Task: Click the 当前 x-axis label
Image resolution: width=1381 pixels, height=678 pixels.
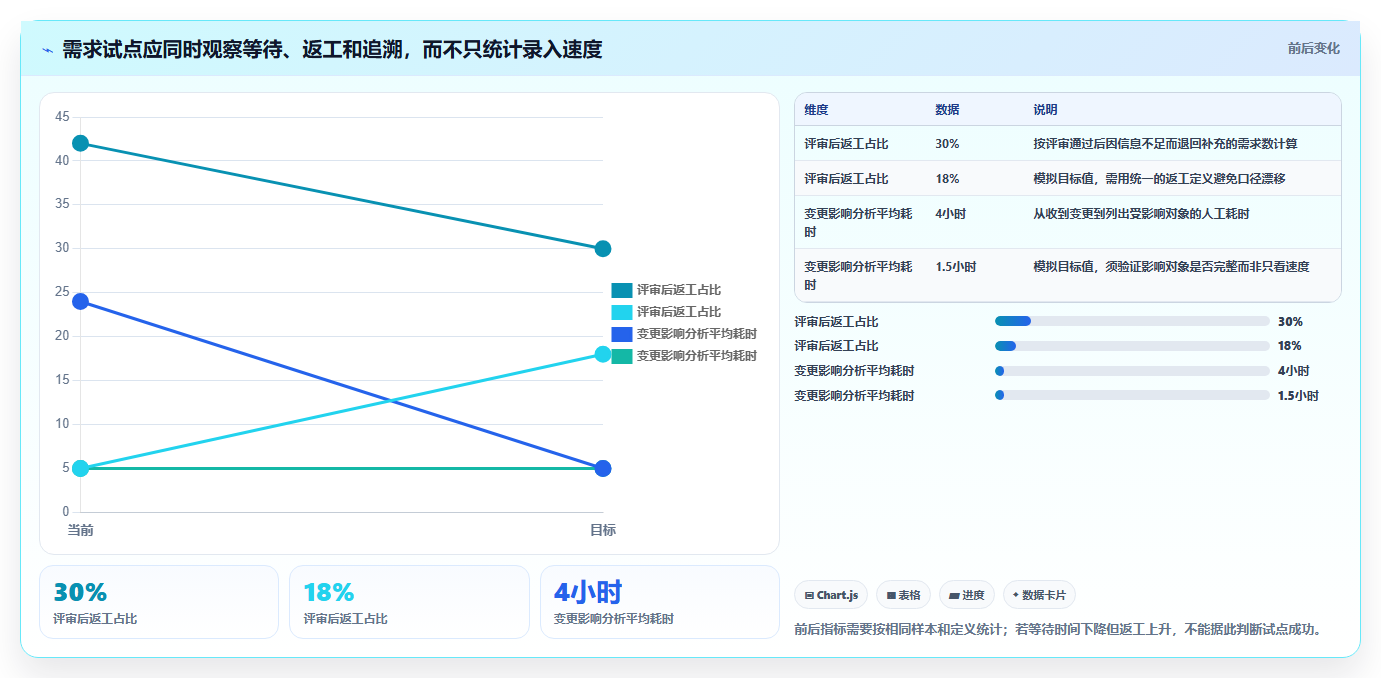Action: click(80, 530)
